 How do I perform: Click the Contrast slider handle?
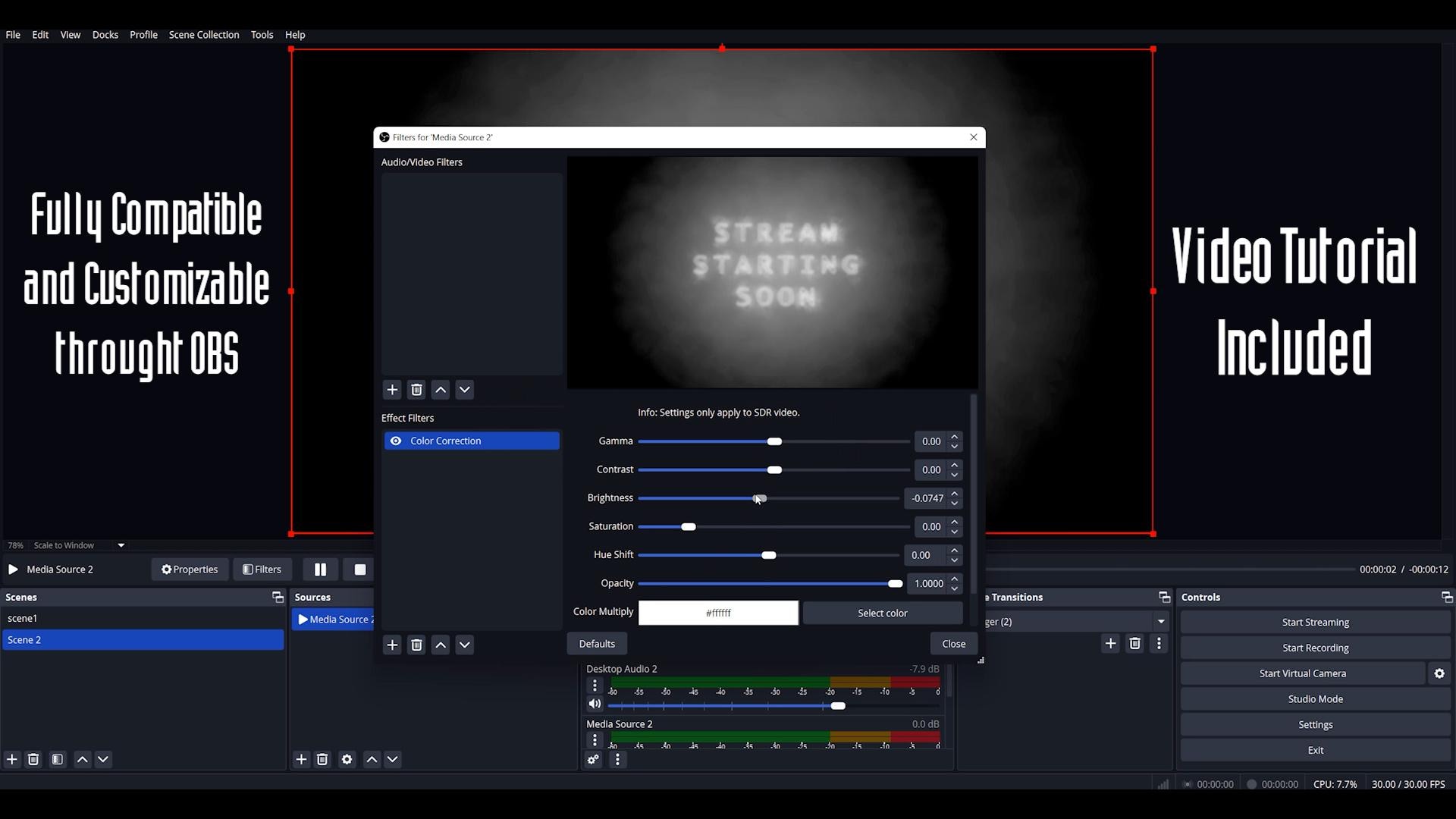point(774,470)
